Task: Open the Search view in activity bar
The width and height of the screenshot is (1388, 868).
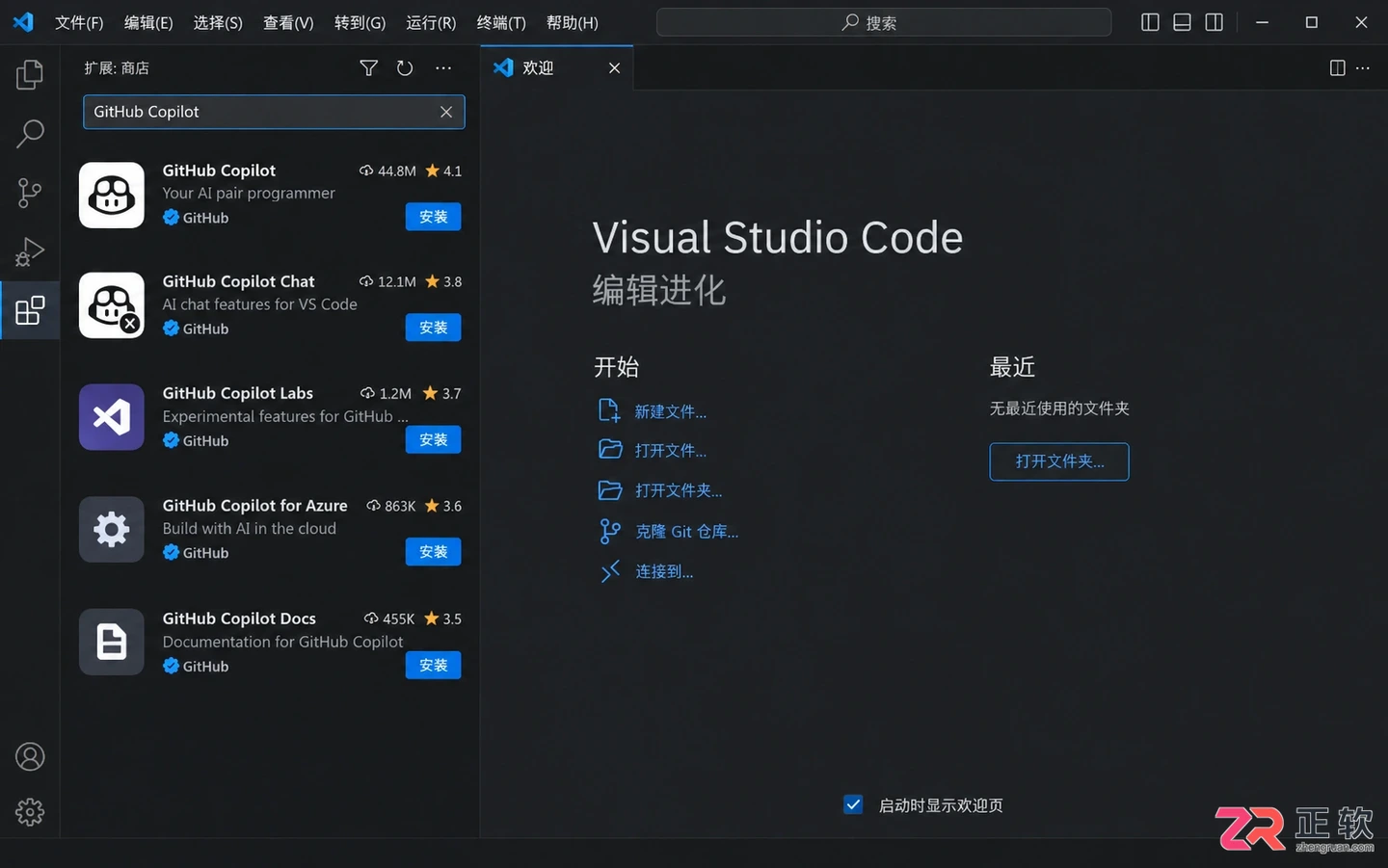Action: [x=30, y=133]
